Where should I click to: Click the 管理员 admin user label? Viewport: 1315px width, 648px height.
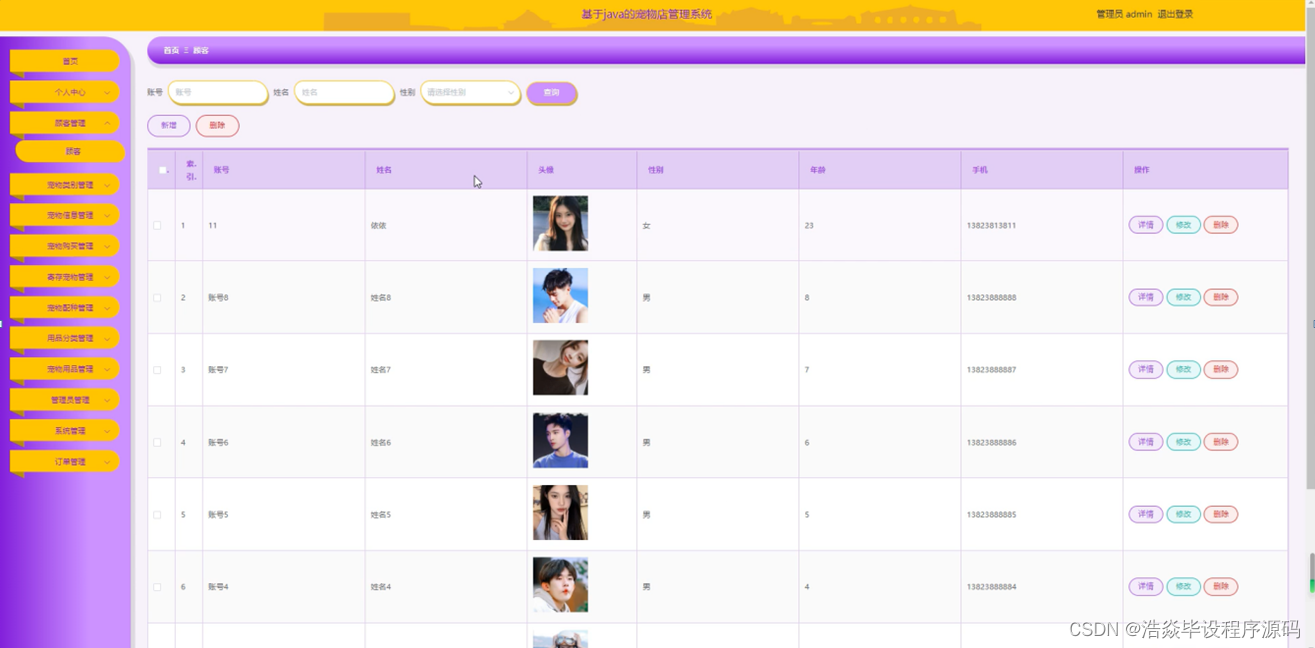[1124, 14]
